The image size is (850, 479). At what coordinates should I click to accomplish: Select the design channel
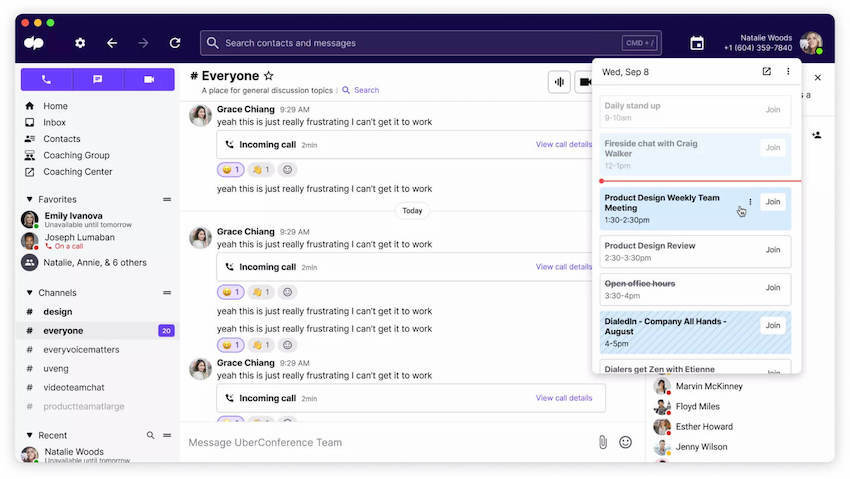98,312
